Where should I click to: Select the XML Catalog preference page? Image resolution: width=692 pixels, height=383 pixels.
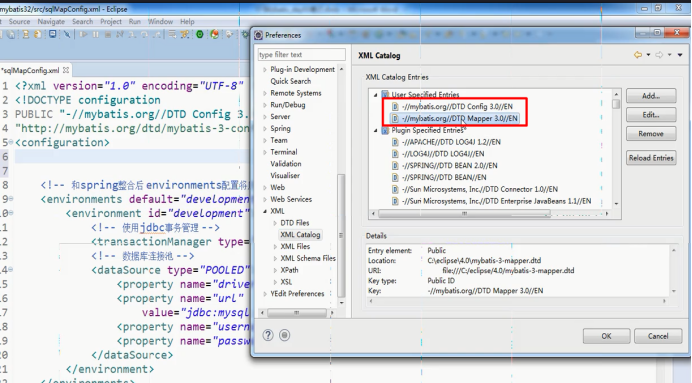coord(300,235)
